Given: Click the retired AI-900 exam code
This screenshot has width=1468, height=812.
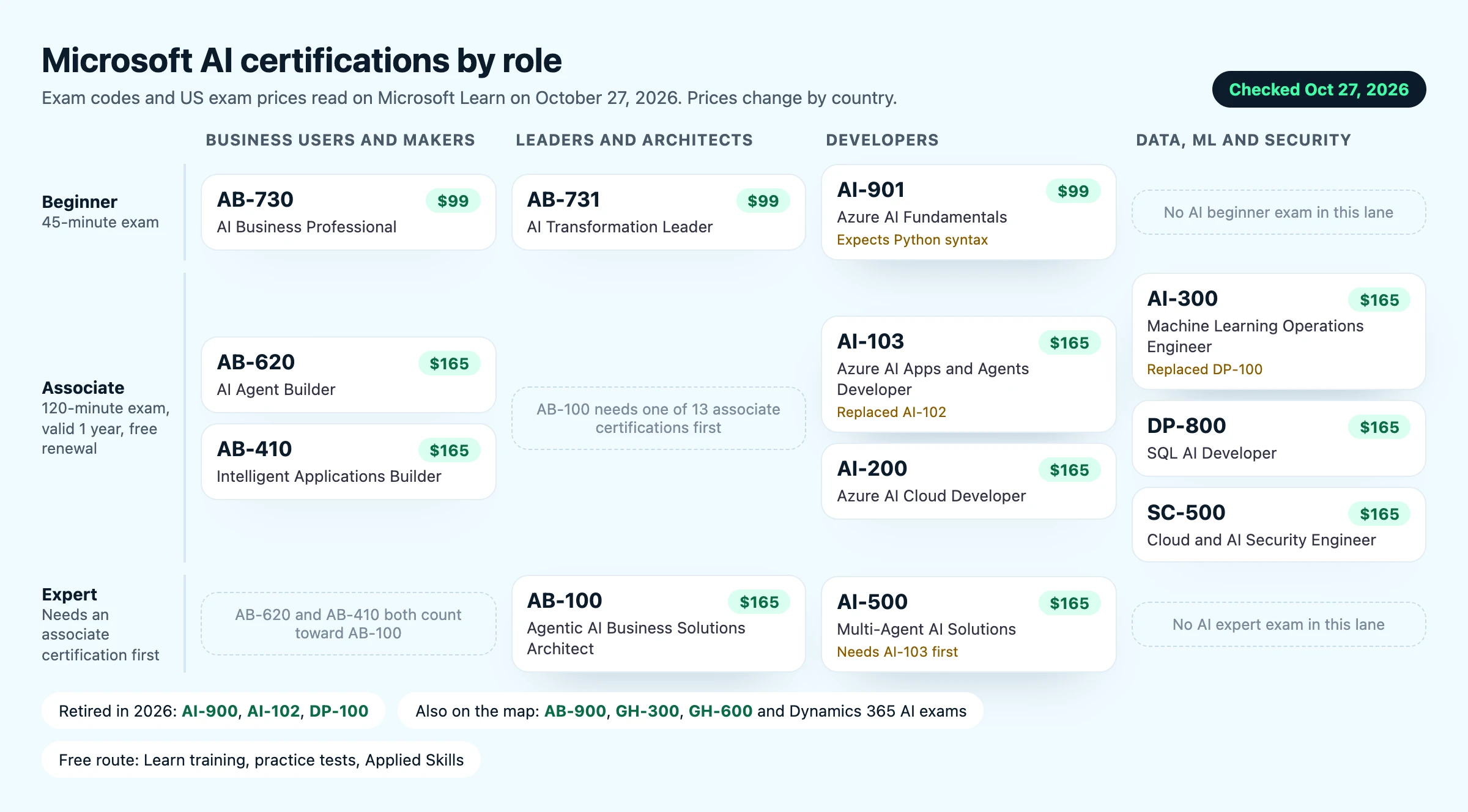Looking at the screenshot, I should 210,711.
